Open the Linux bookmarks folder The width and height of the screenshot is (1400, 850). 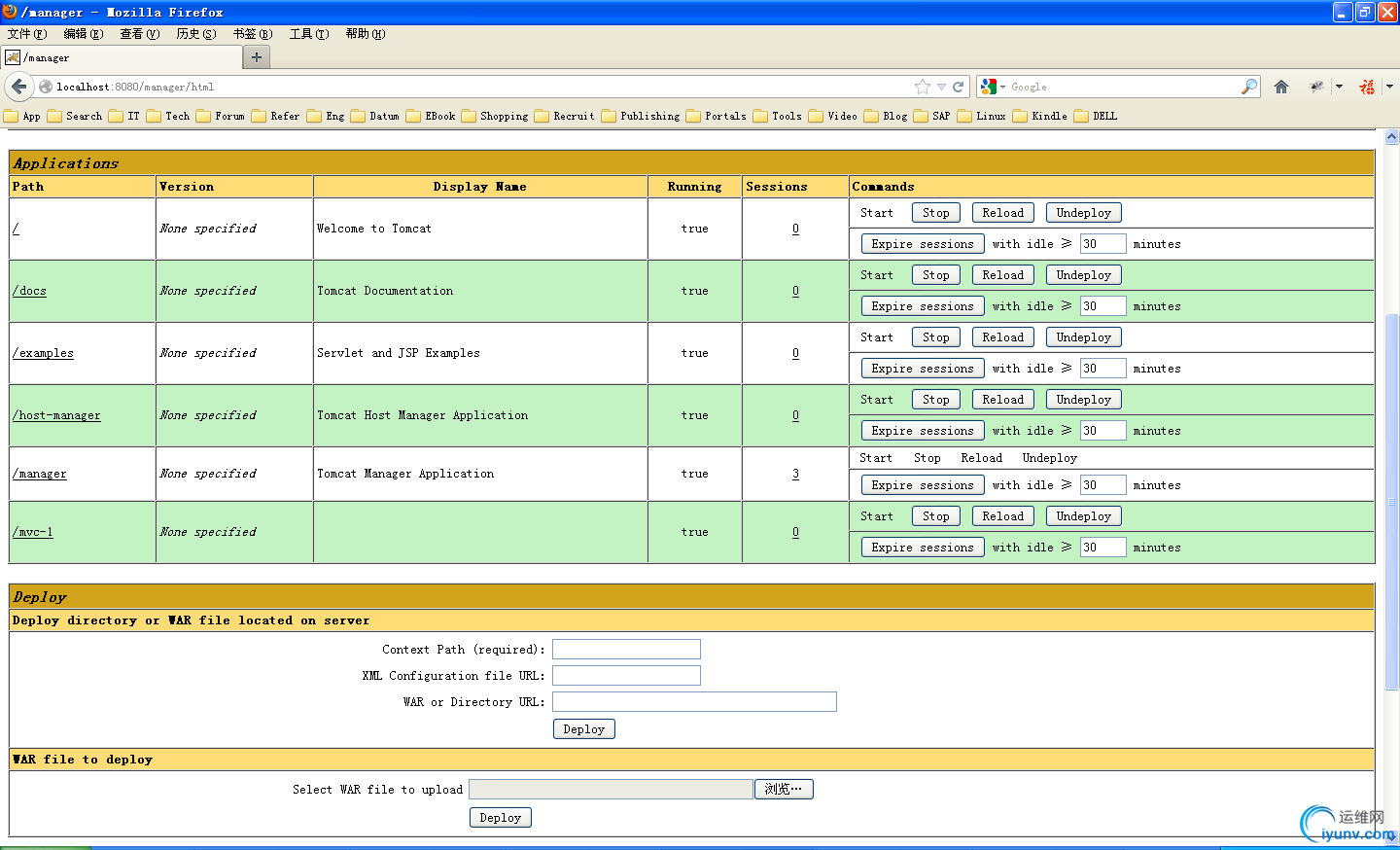(x=982, y=116)
